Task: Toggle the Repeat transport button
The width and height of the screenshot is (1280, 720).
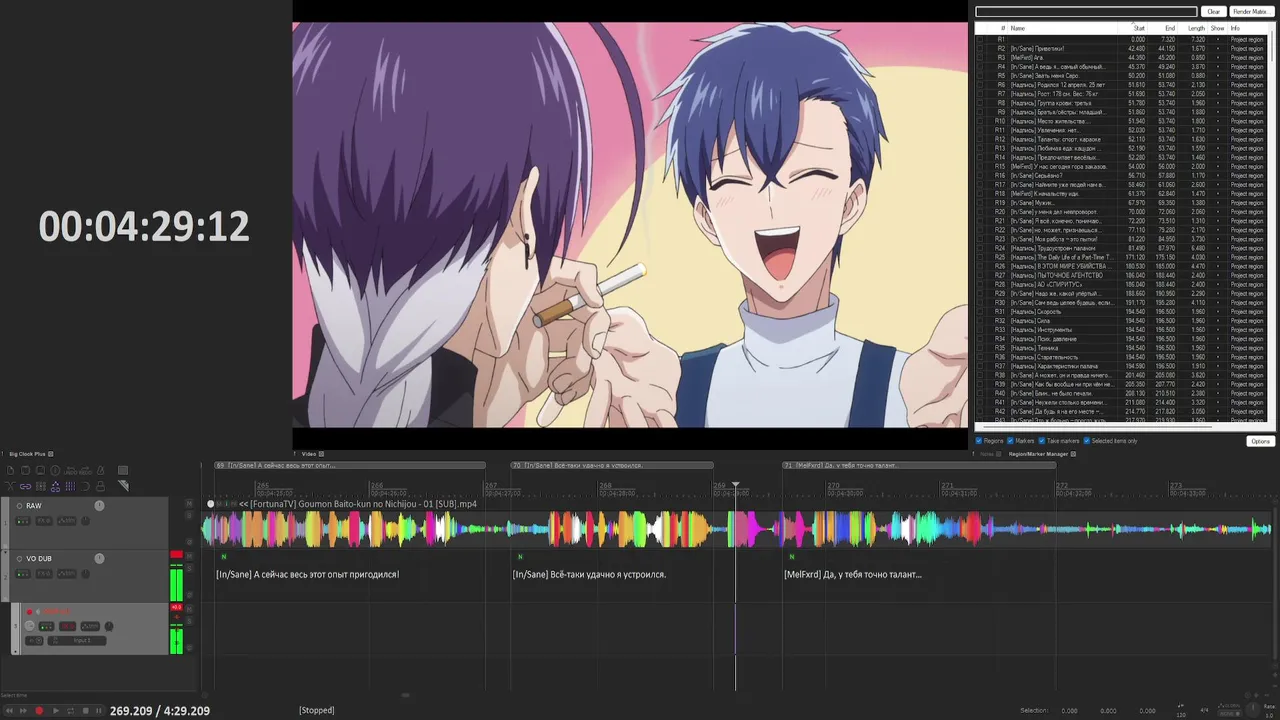Action: pyautogui.click(x=70, y=710)
